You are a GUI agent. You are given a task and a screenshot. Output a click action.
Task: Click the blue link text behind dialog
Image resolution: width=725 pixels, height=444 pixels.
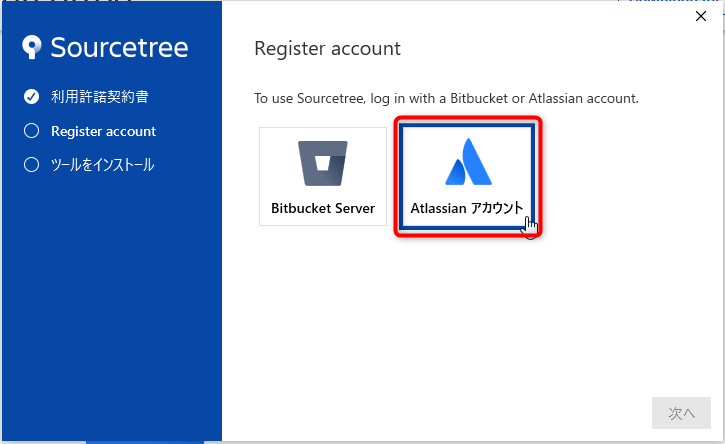[x=668, y=2]
